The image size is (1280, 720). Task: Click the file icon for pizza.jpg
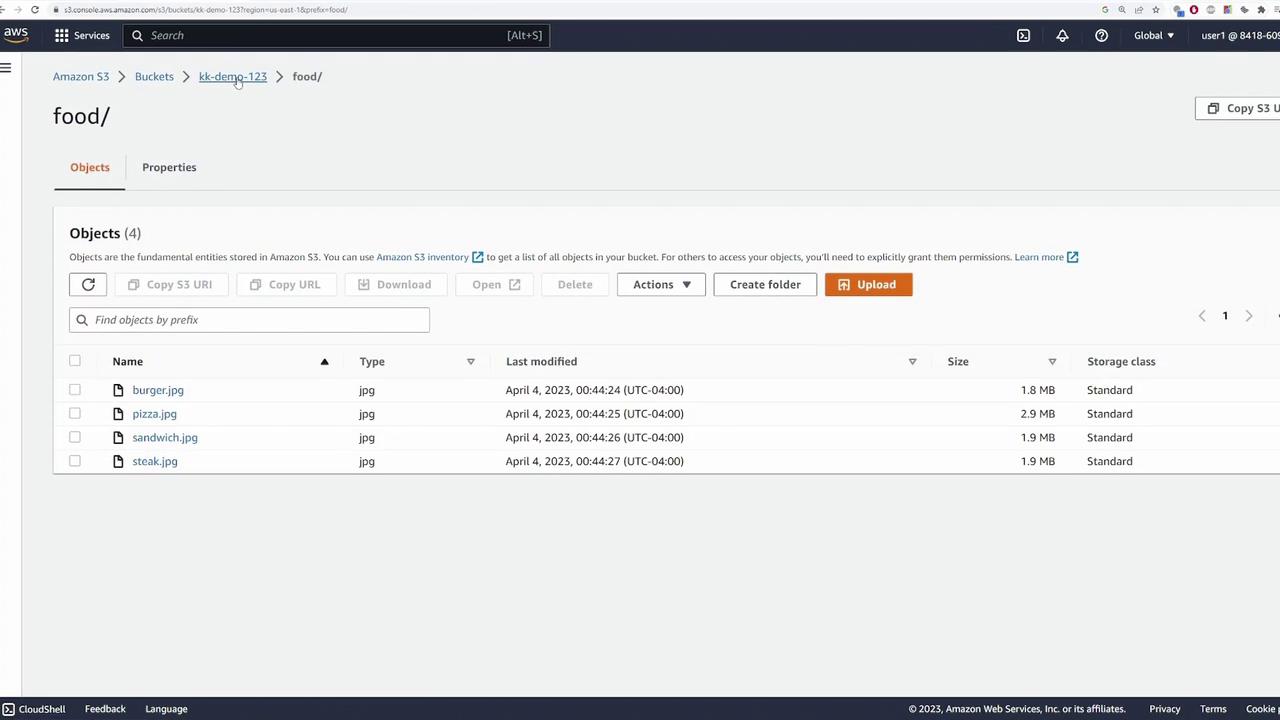click(x=118, y=414)
